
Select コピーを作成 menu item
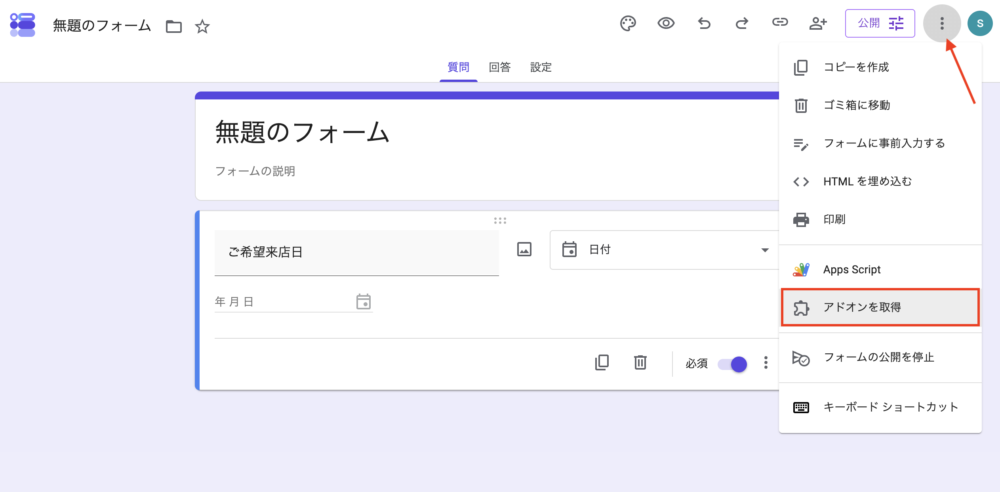[x=880, y=68]
